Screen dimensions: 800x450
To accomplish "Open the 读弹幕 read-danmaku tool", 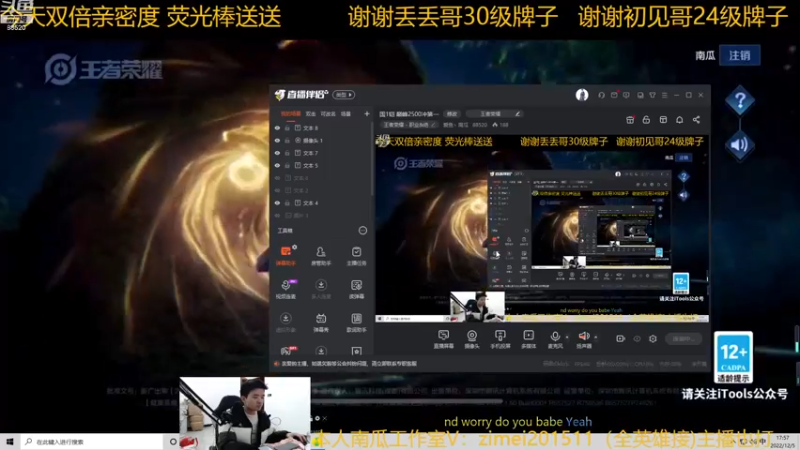I will (x=356, y=289).
